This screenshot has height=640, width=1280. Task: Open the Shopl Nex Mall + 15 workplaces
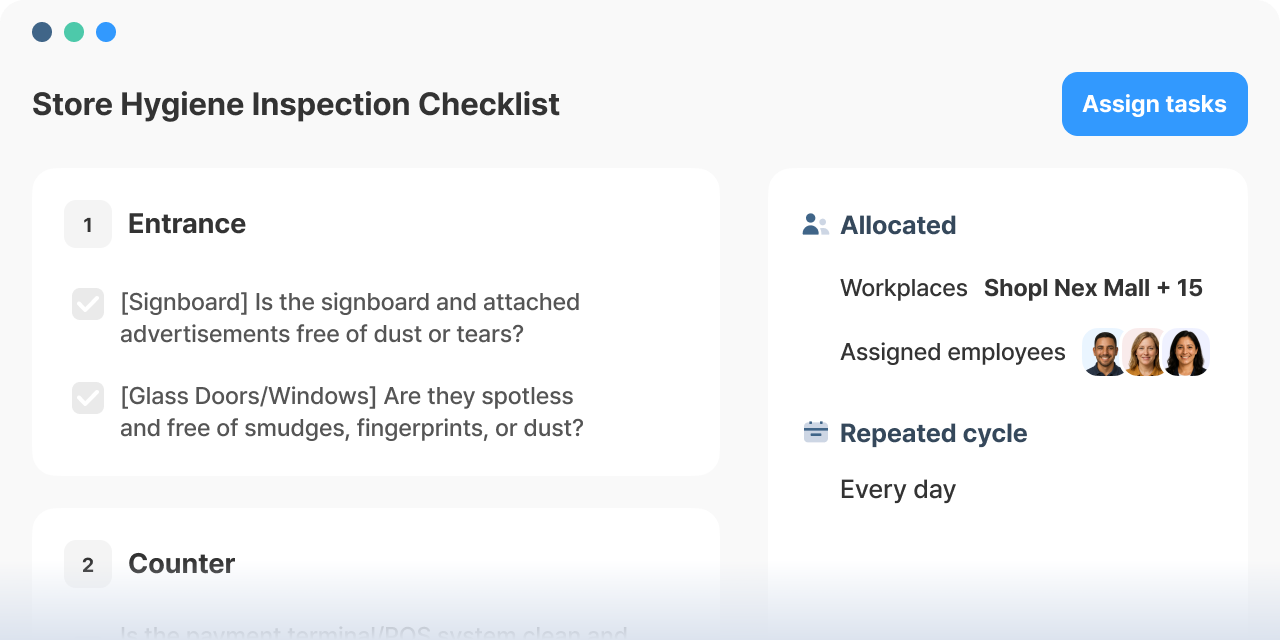pos(1093,288)
